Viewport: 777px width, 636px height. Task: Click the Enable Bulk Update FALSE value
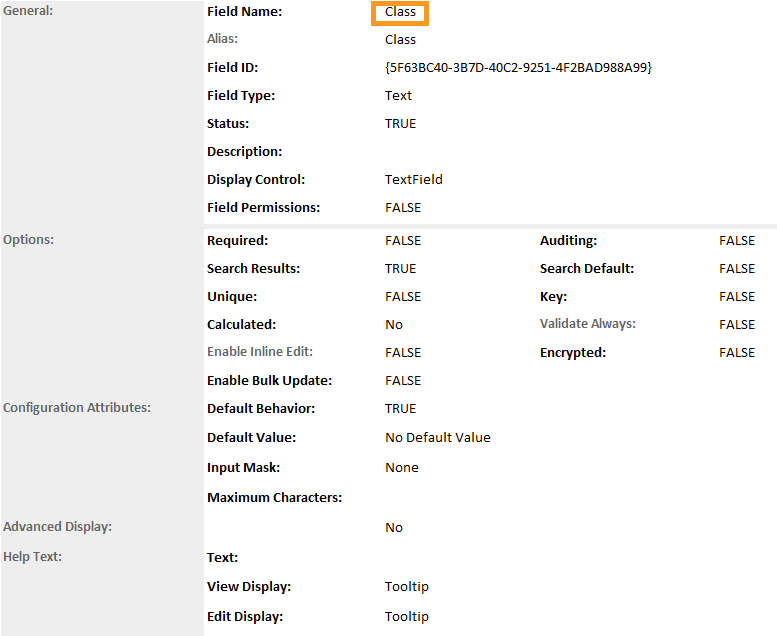(403, 381)
